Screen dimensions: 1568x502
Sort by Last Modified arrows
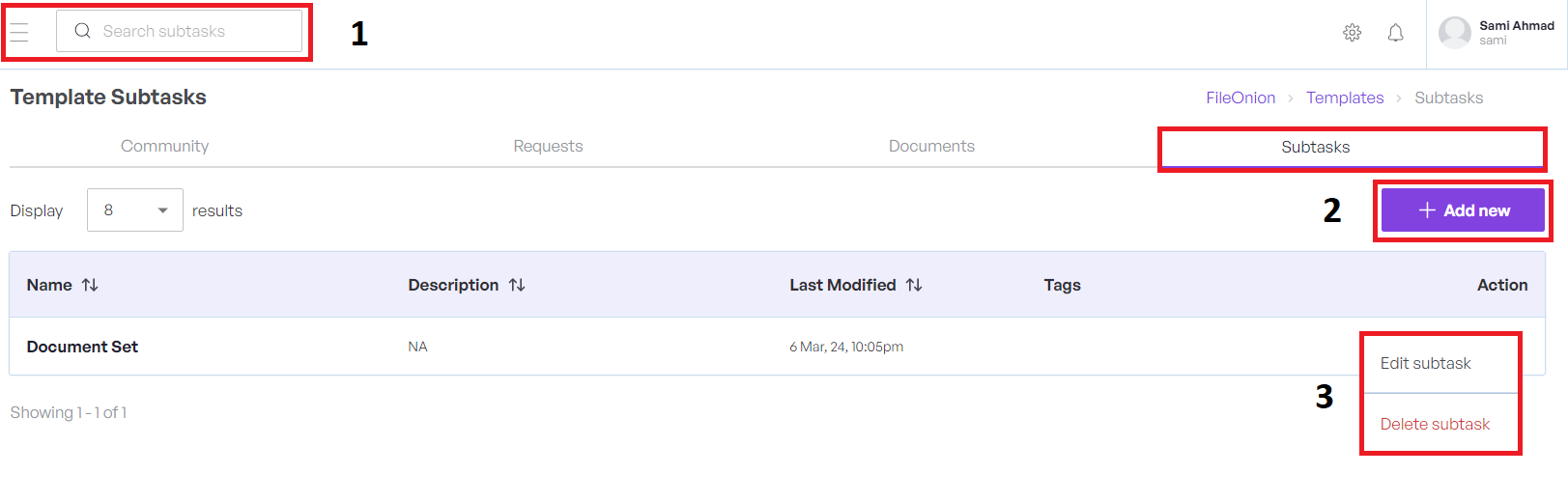pos(914,285)
